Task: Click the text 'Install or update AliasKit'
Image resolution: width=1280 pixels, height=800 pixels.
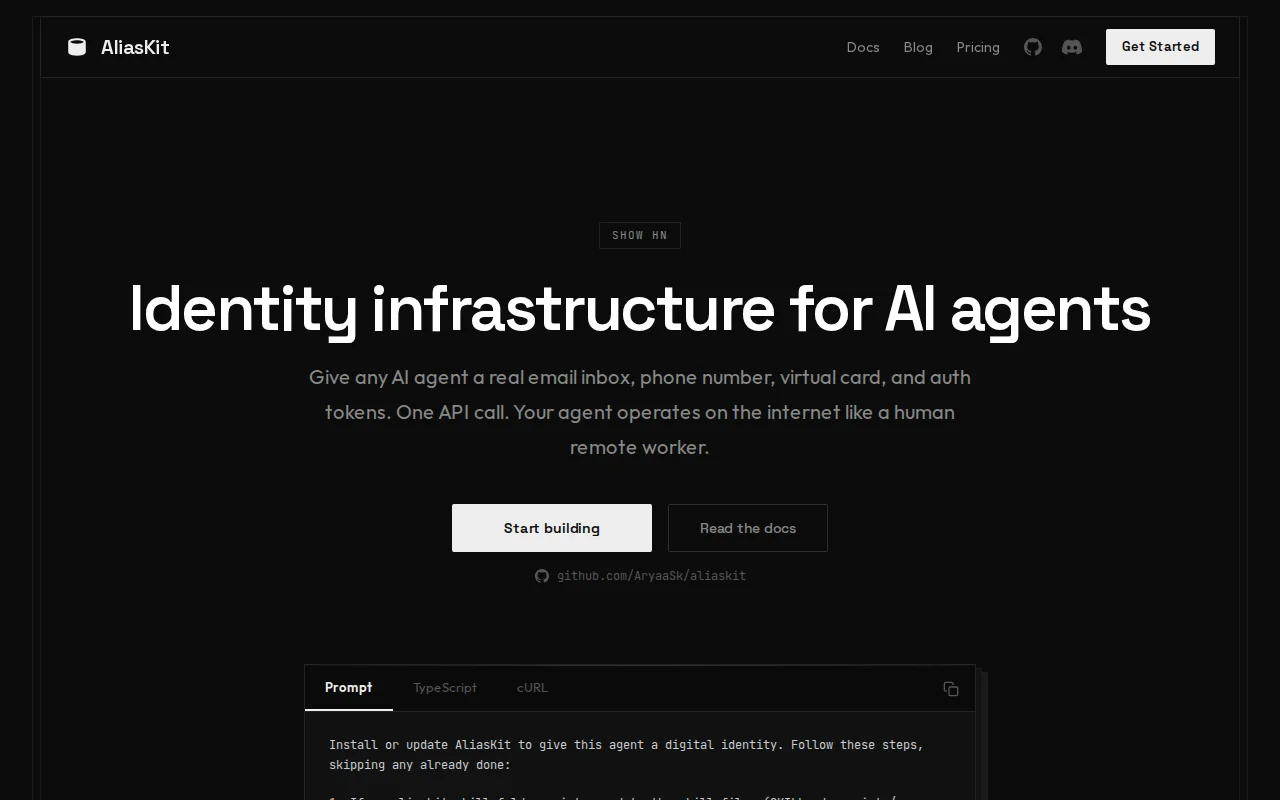Action: (x=420, y=745)
